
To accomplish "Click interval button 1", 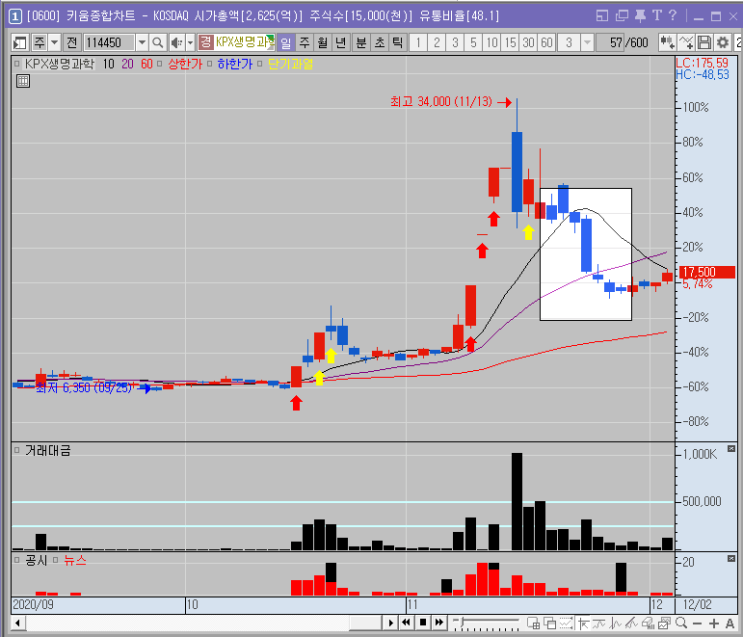I will click(418, 43).
